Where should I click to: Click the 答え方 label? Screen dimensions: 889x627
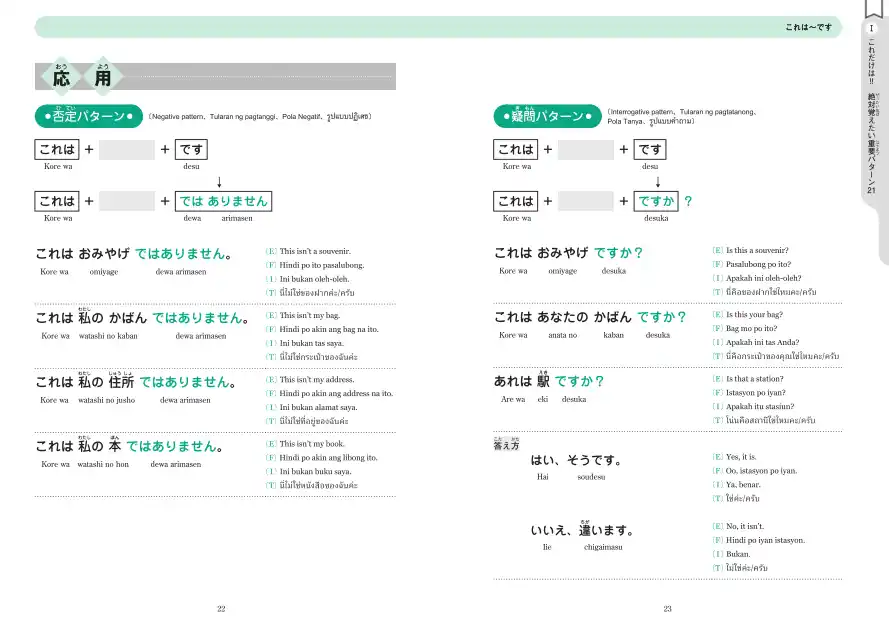pos(506,444)
